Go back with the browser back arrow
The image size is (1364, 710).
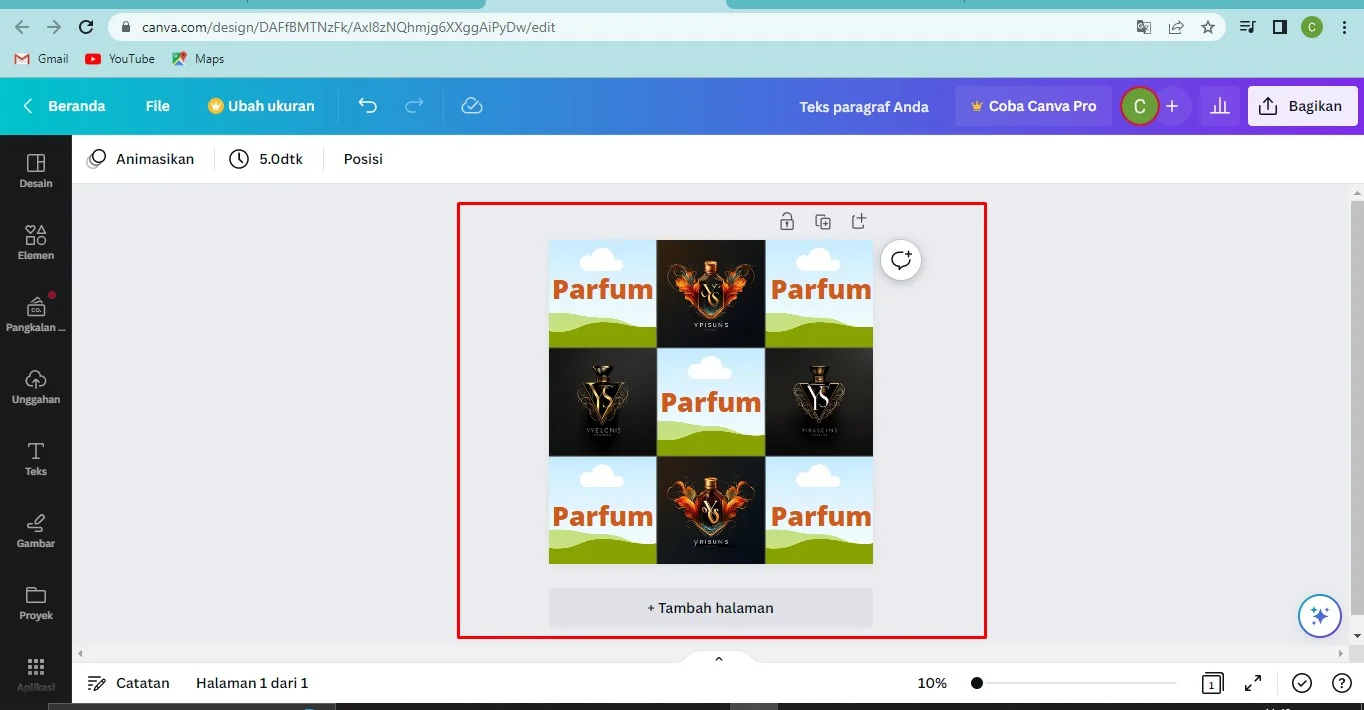(23, 27)
